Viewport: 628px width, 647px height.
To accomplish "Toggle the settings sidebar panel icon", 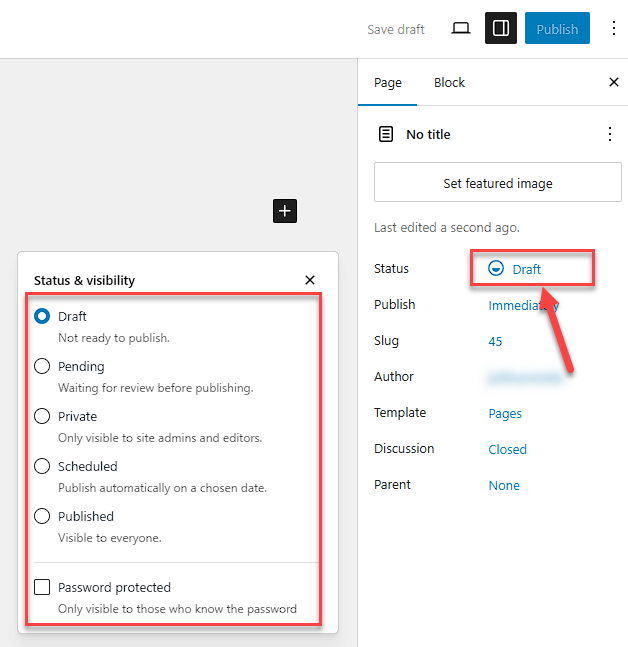I will tap(501, 29).
